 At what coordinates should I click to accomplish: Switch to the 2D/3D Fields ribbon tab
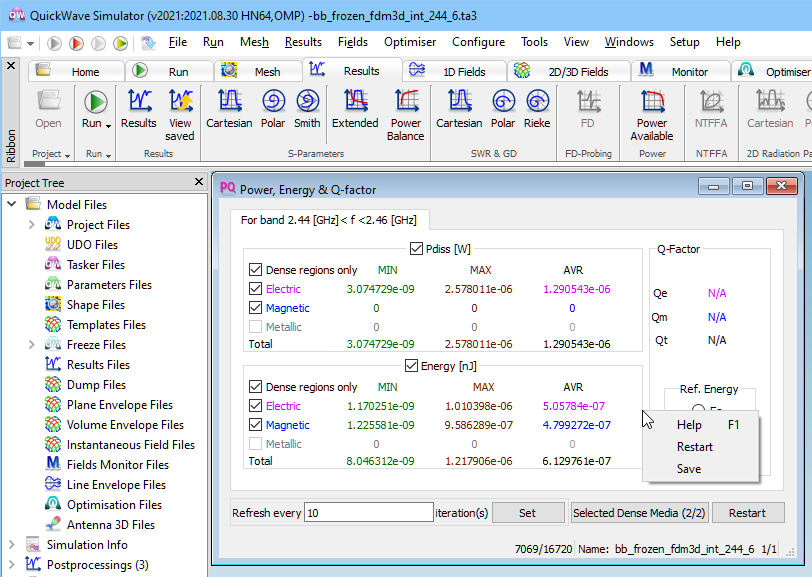(569, 71)
